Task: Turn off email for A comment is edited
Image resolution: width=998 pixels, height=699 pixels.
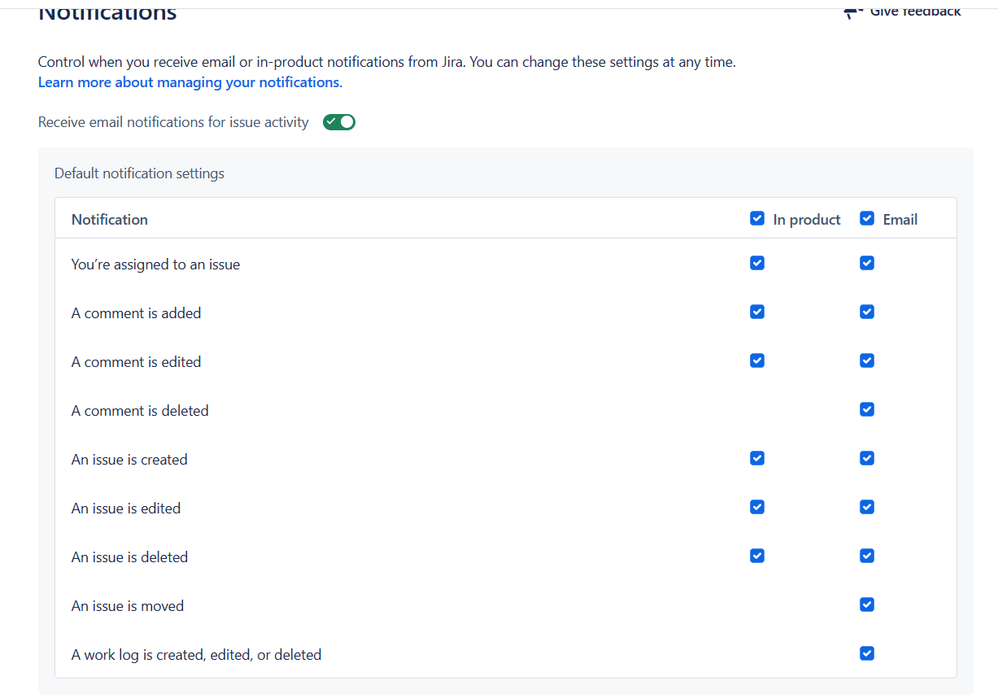Action: click(867, 361)
